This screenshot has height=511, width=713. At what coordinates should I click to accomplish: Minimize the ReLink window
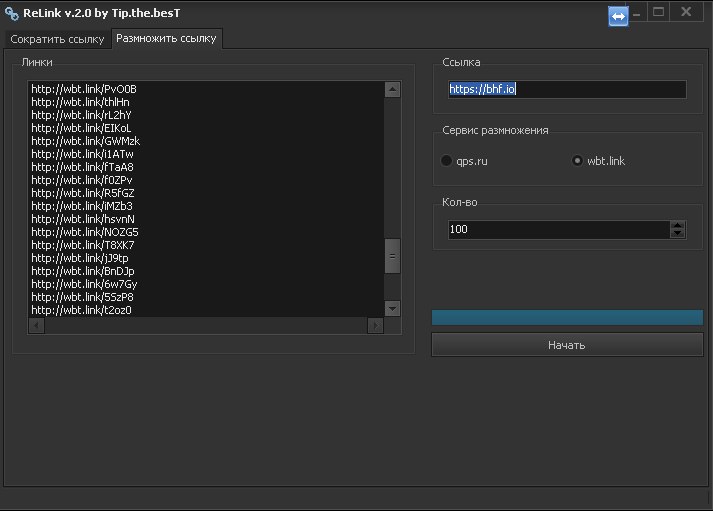pos(637,14)
